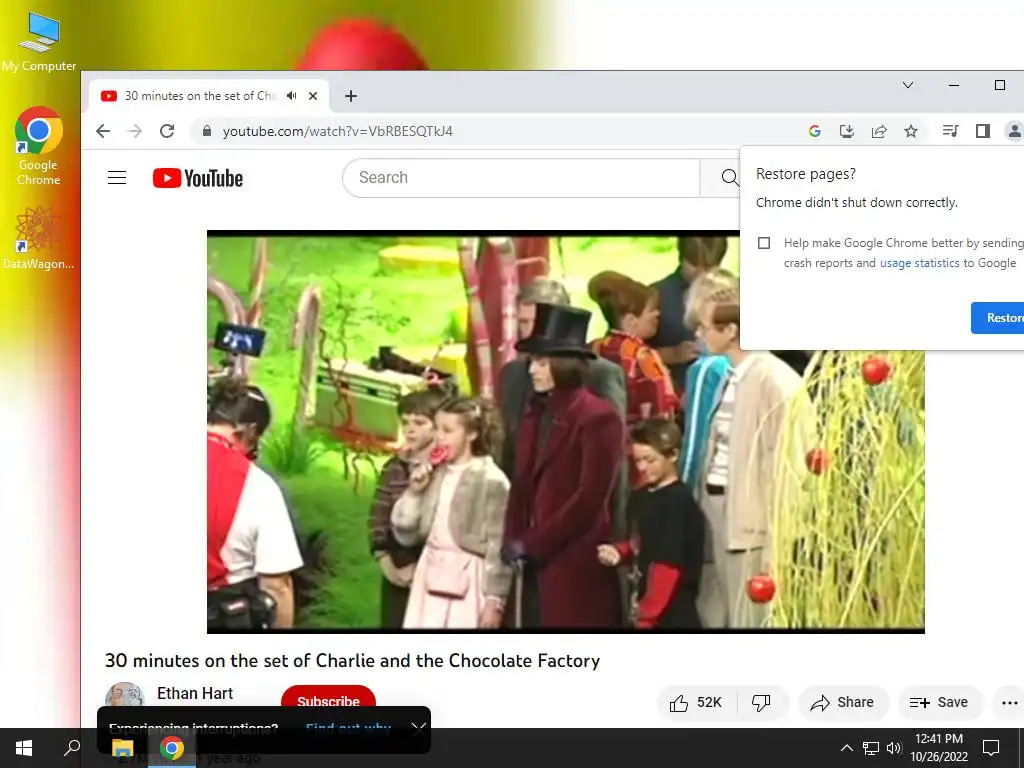The width and height of the screenshot is (1024, 768).
Task: Dislike the video with thumbs down
Action: coord(761,703)
